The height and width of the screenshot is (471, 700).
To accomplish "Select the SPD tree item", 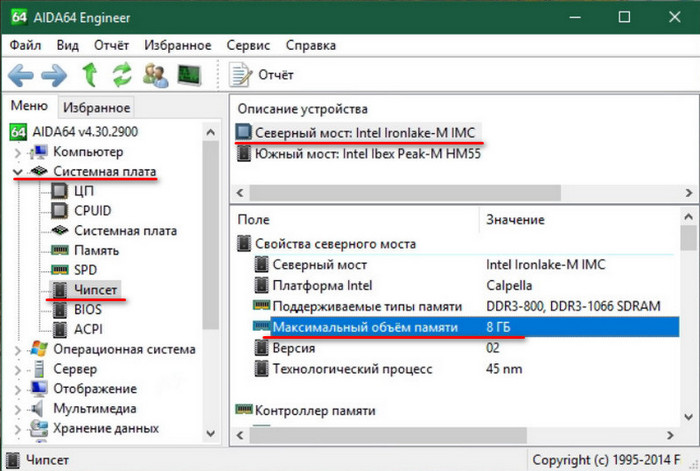I will coord(86,270).
